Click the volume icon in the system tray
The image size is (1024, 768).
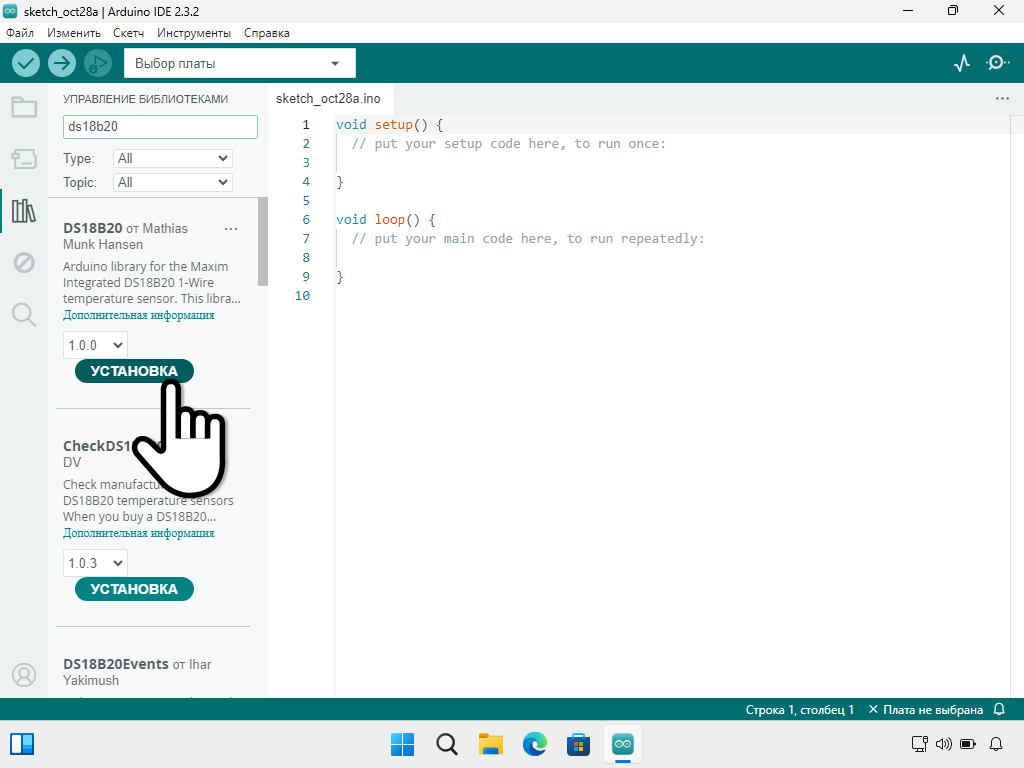(x=944, y=744)
